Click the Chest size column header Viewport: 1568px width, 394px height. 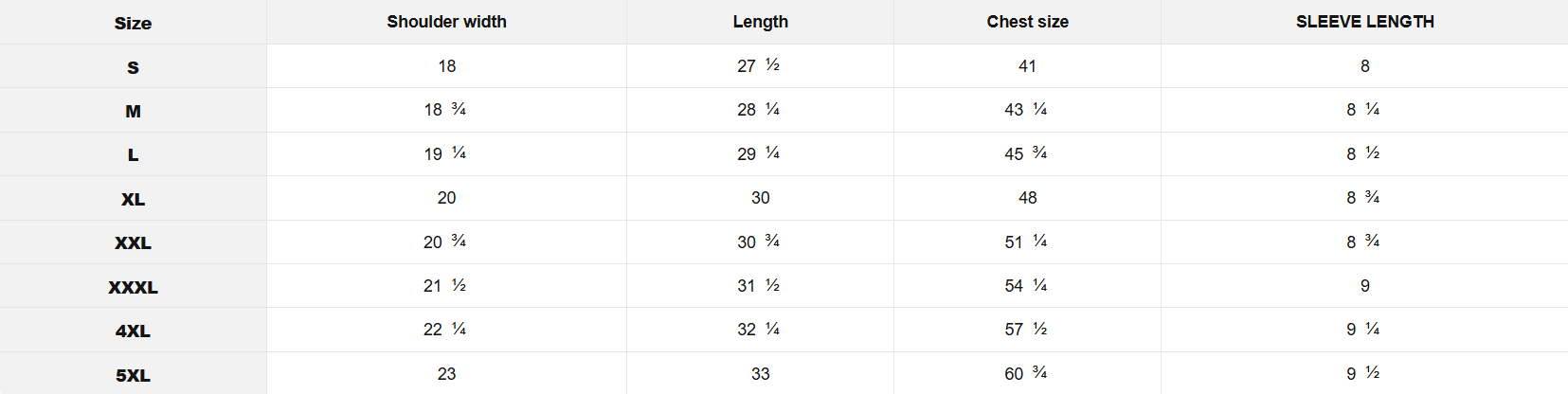coord(1027,22)
